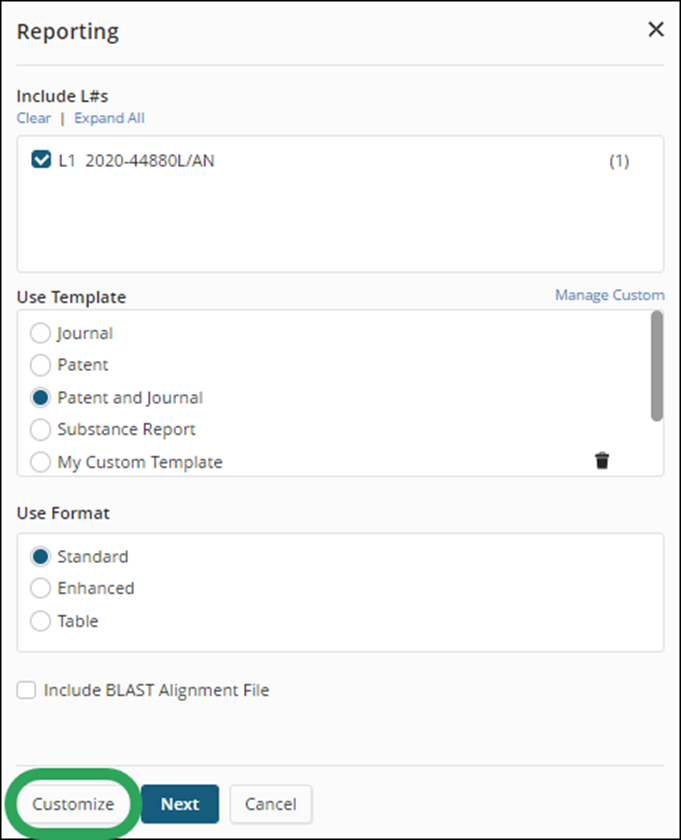The image size is (681, 840).
Task: Enable Include BLAST Alignment File checkbox
Action: click(26, 690)
